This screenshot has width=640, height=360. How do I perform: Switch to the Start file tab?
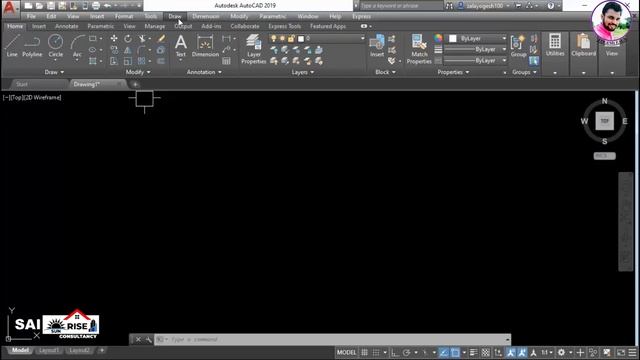(22, 84)
